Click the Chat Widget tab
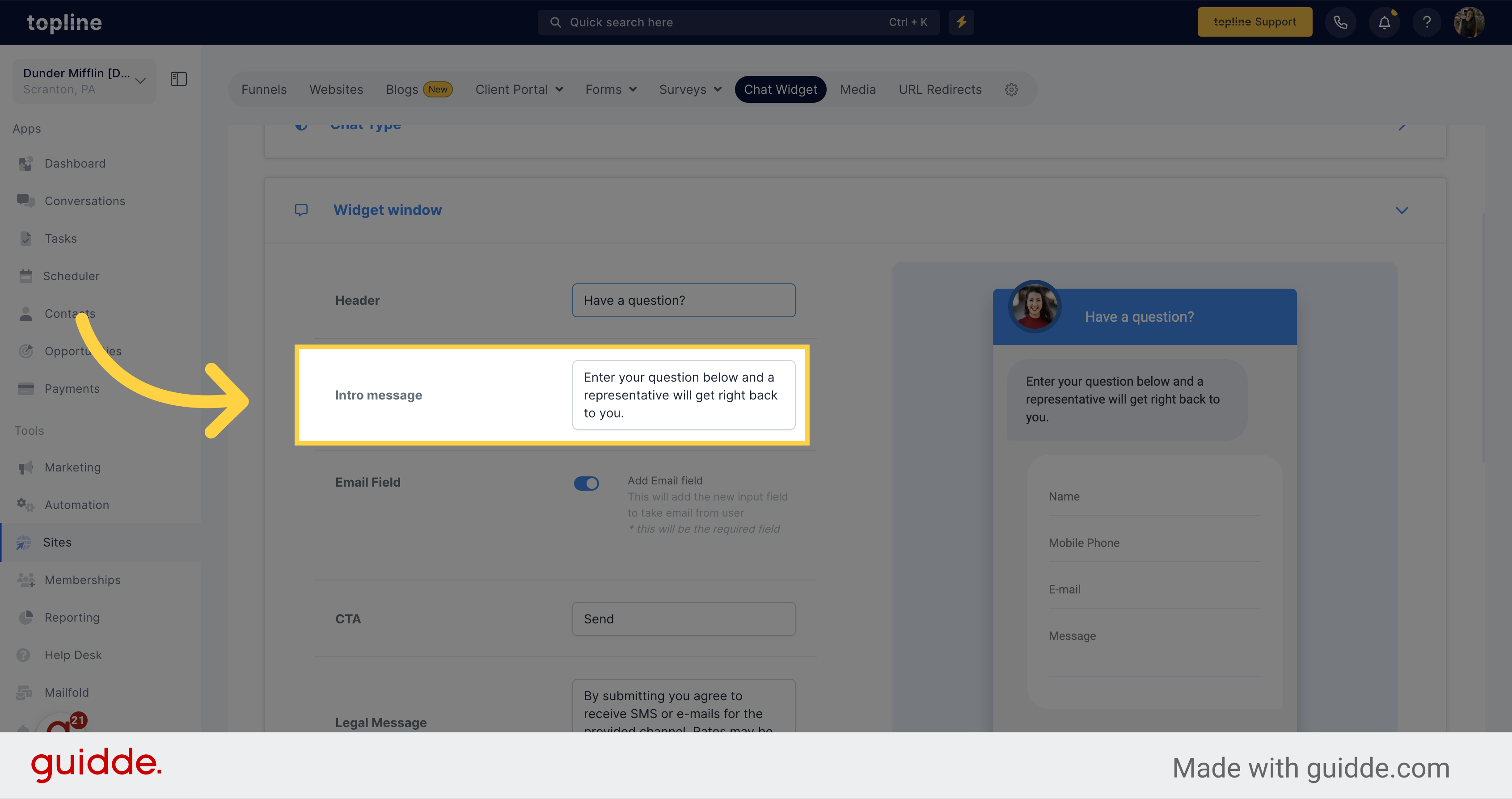The width and height of the screenshot is (1512, 799). pyautogui.click(x=781, y=89)
